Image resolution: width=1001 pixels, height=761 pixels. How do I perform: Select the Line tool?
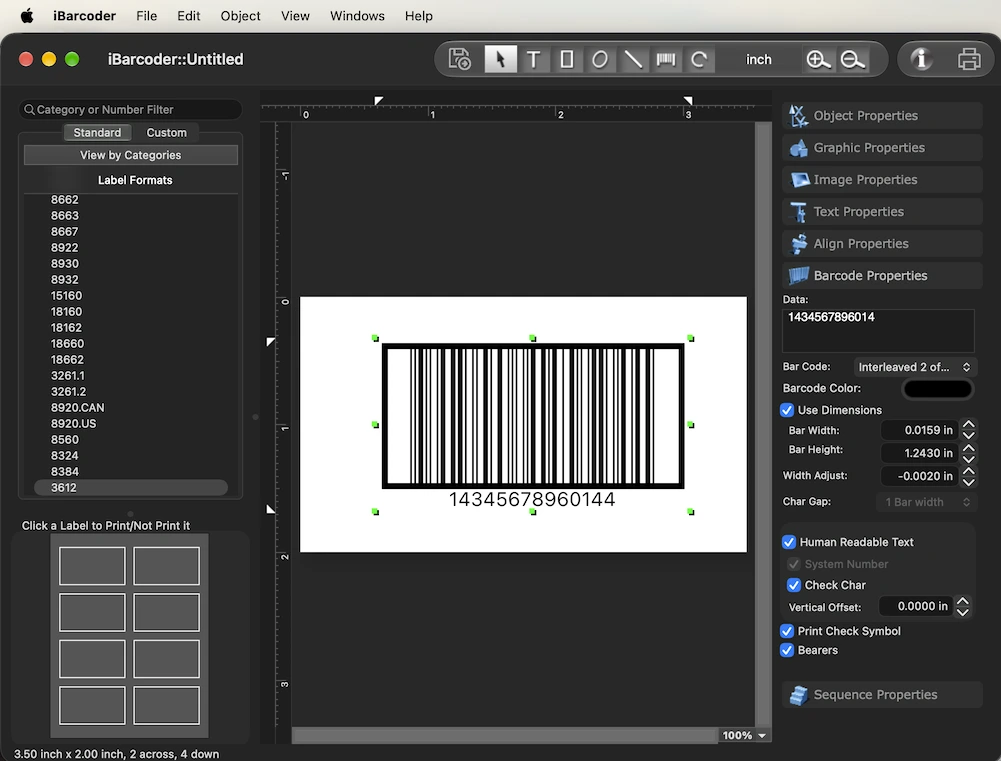tap(633, 59)
